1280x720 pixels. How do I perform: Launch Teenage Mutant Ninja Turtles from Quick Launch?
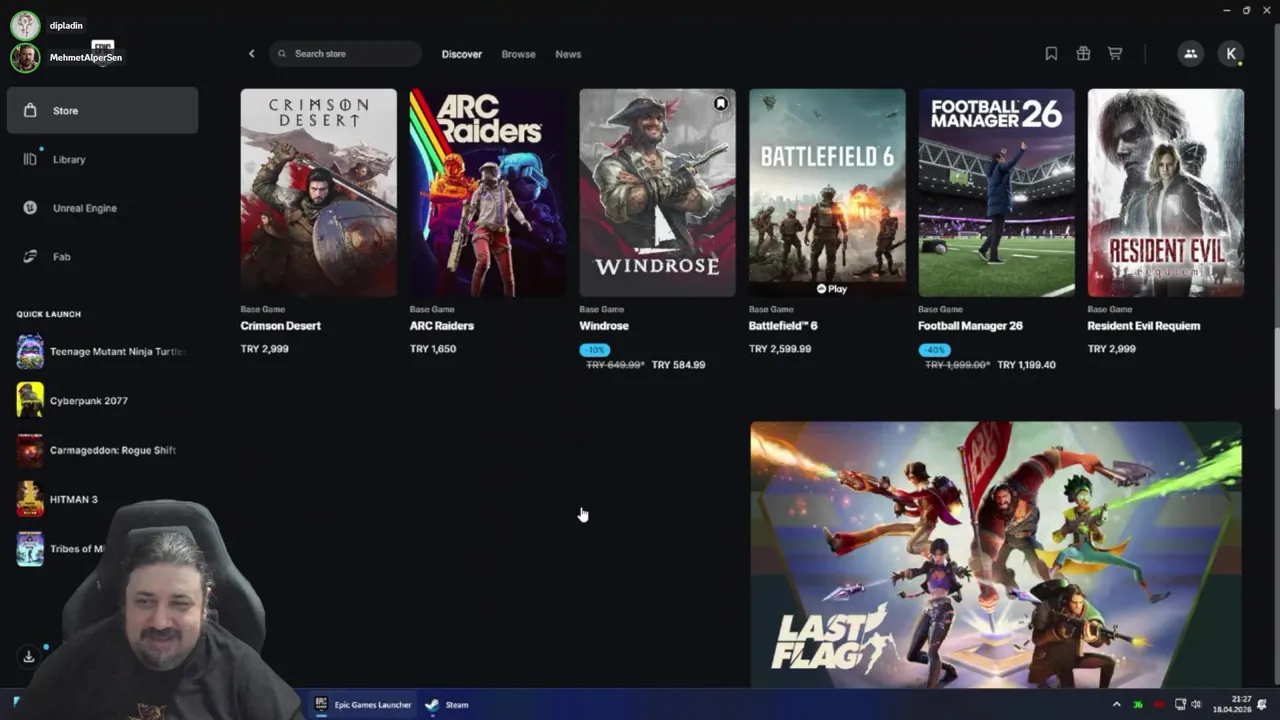(x=102, y=351)
